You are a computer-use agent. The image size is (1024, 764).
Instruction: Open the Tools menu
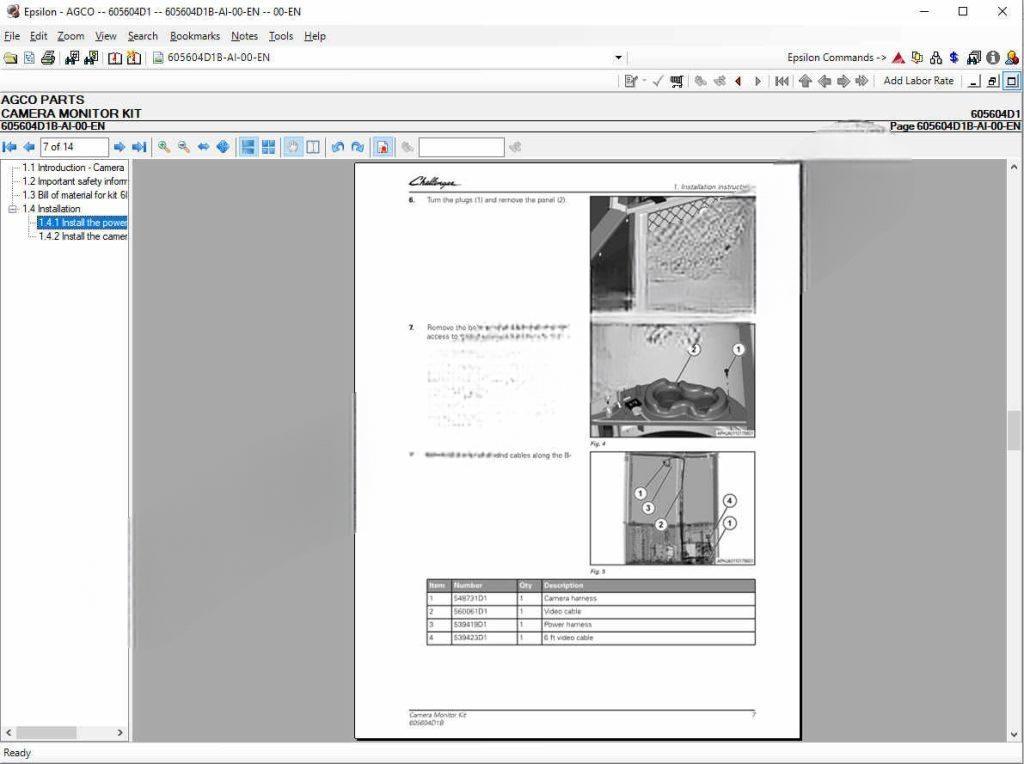tap(280, 35)
